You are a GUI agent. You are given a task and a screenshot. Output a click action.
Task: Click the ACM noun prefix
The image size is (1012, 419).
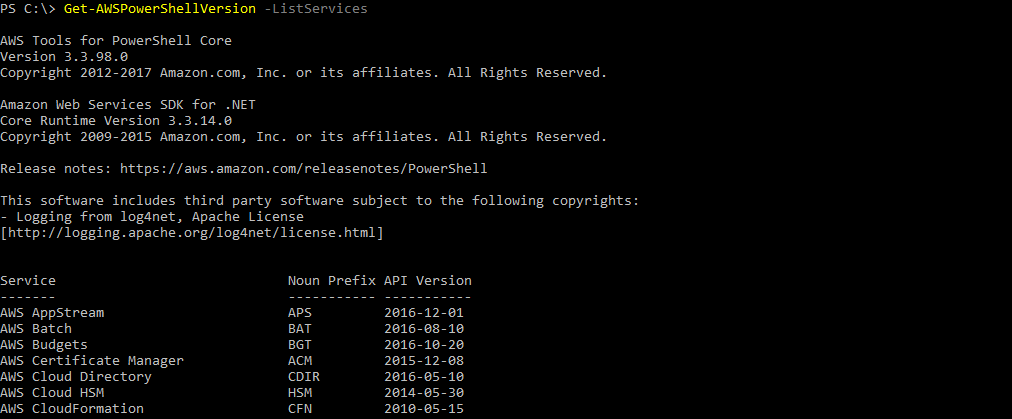point(299,360)
